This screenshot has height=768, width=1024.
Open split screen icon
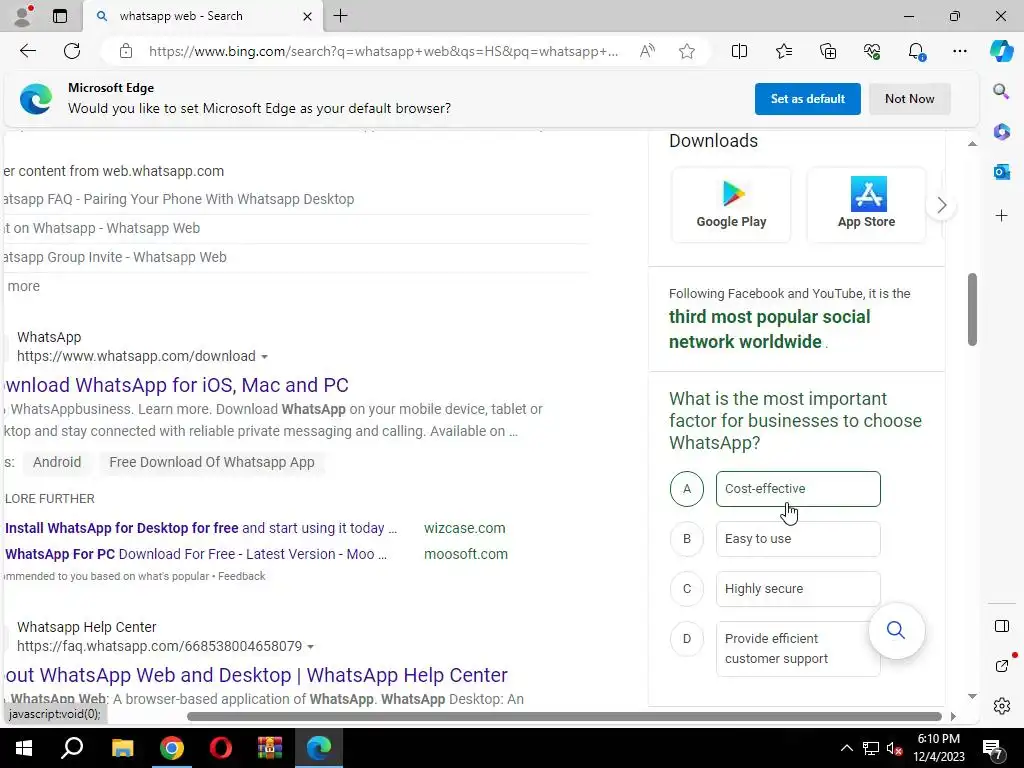click(739, 51)
